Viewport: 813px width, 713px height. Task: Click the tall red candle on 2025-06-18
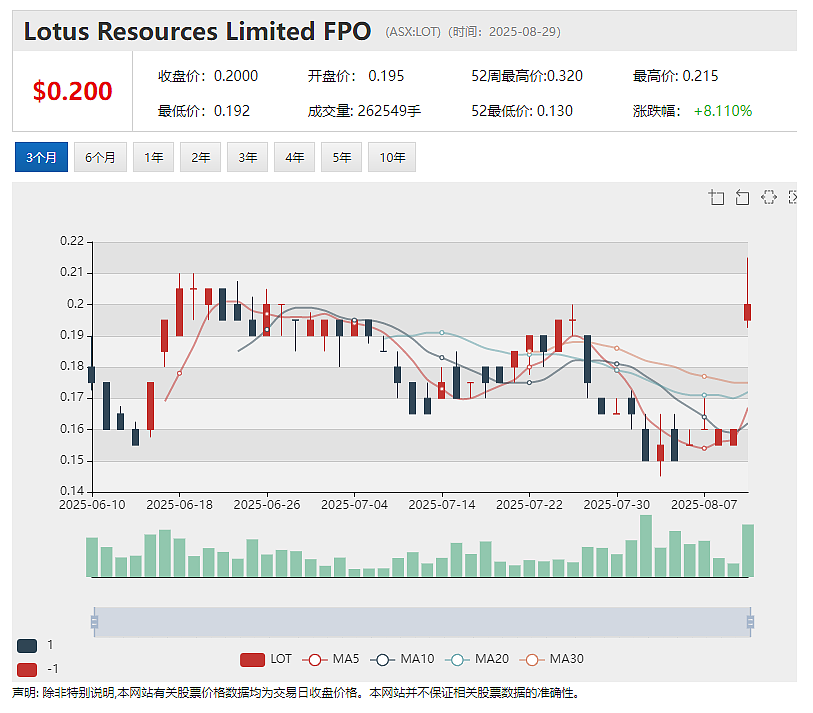click(x=179, y=312)
